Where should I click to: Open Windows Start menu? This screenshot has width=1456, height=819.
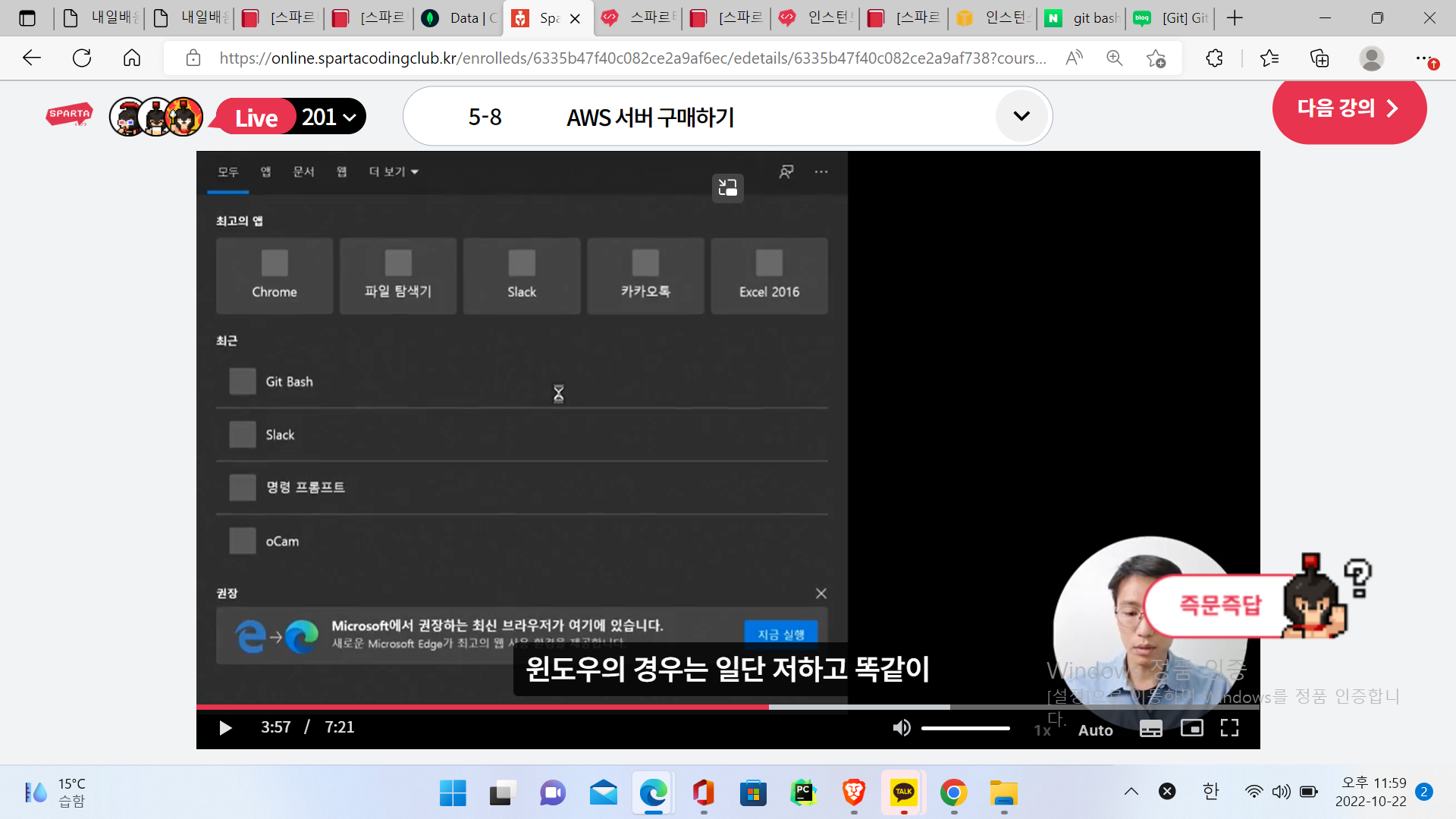coord(453,793)
